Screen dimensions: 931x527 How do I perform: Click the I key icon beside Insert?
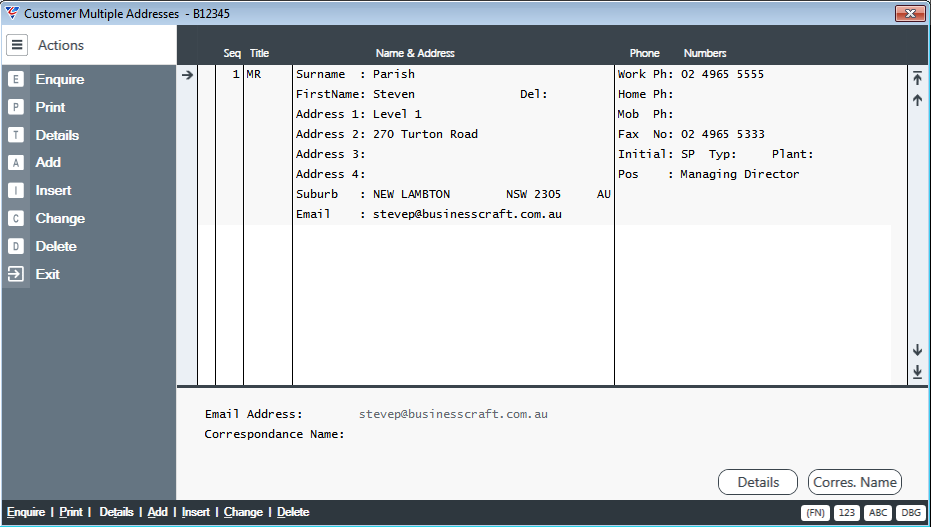16,190
